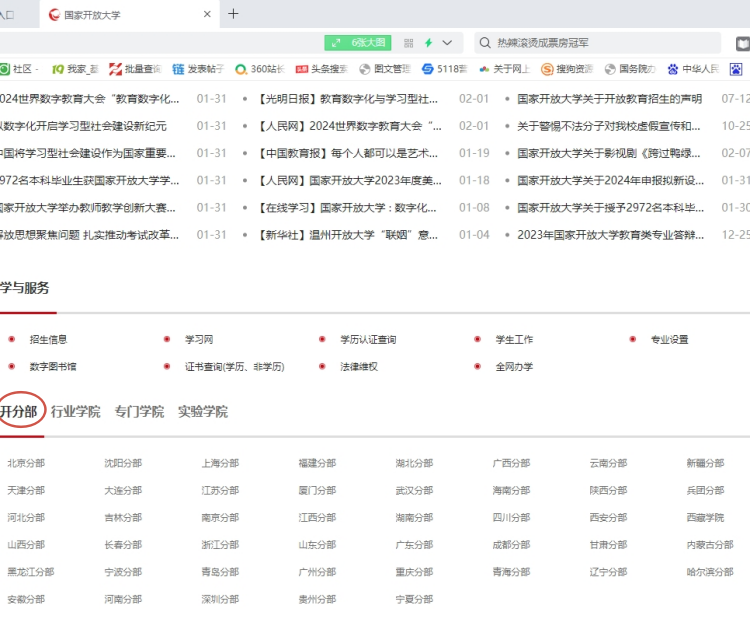Screen dimensions: 750x619
Task: Open the 360站长 bookmark
Action: point(260,69)
